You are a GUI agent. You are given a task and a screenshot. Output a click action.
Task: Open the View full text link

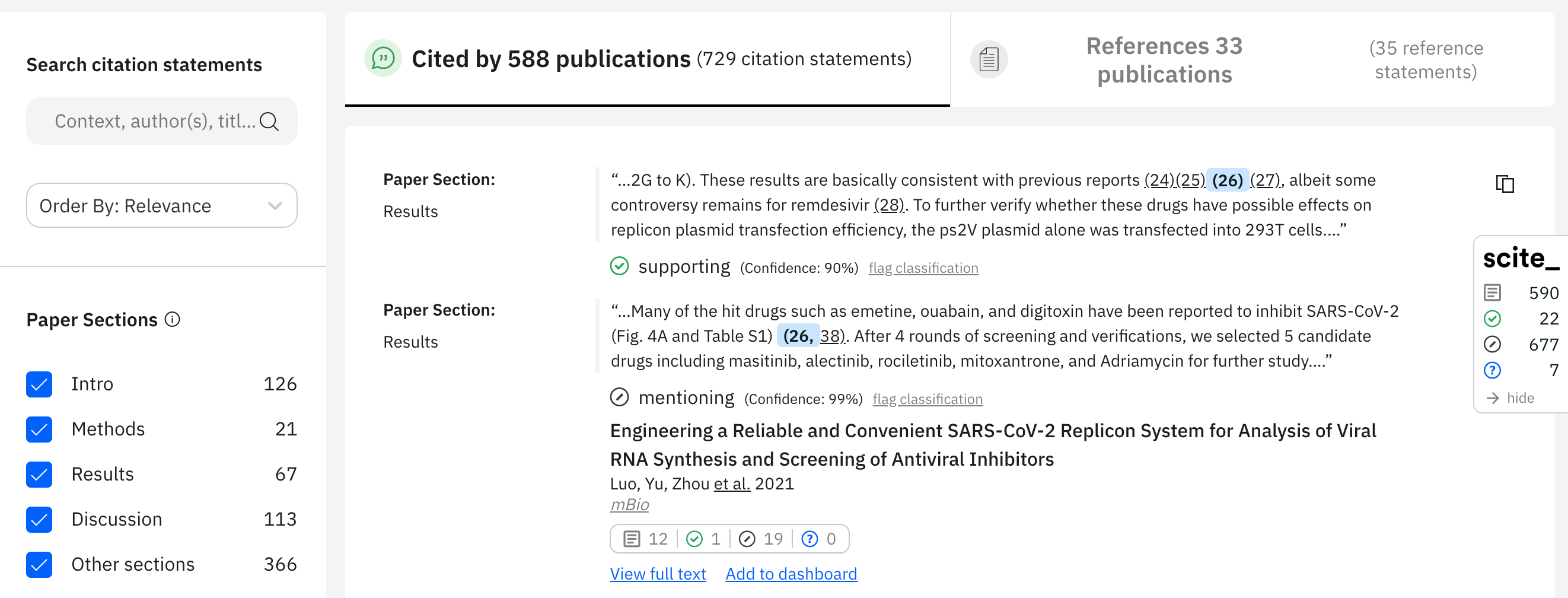tap(658, 574)
